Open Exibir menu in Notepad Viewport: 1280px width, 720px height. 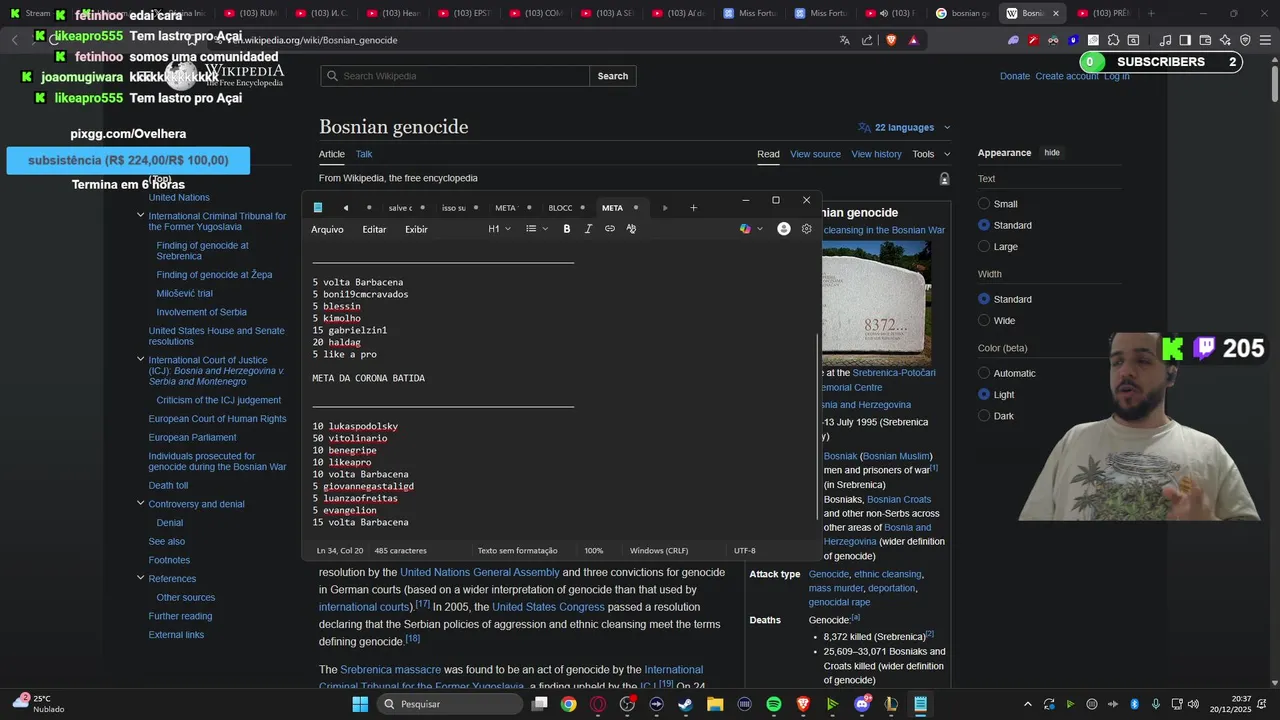pos(416,229)
